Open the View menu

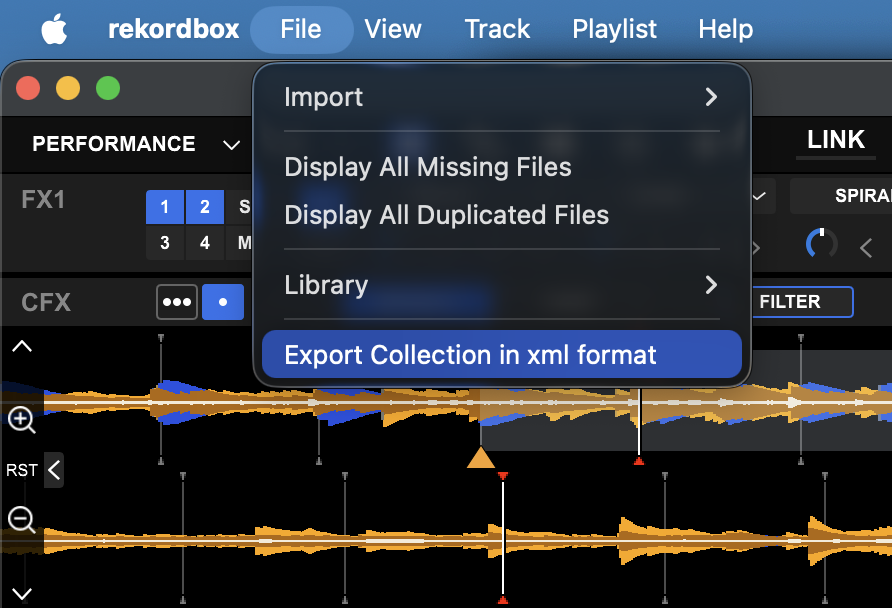coord(393,29)
